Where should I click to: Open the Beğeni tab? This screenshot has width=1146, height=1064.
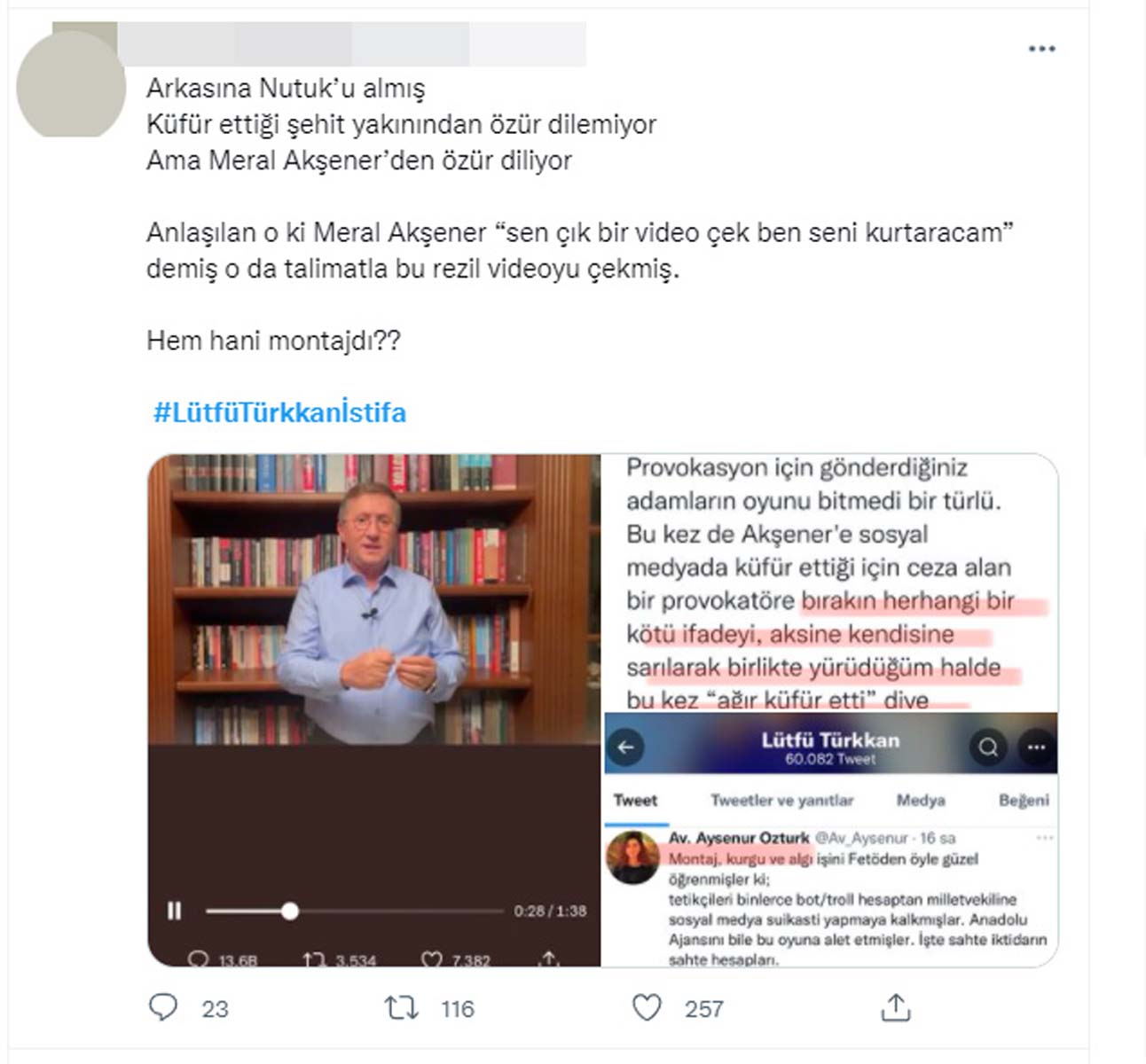[x=1024, y=801]
